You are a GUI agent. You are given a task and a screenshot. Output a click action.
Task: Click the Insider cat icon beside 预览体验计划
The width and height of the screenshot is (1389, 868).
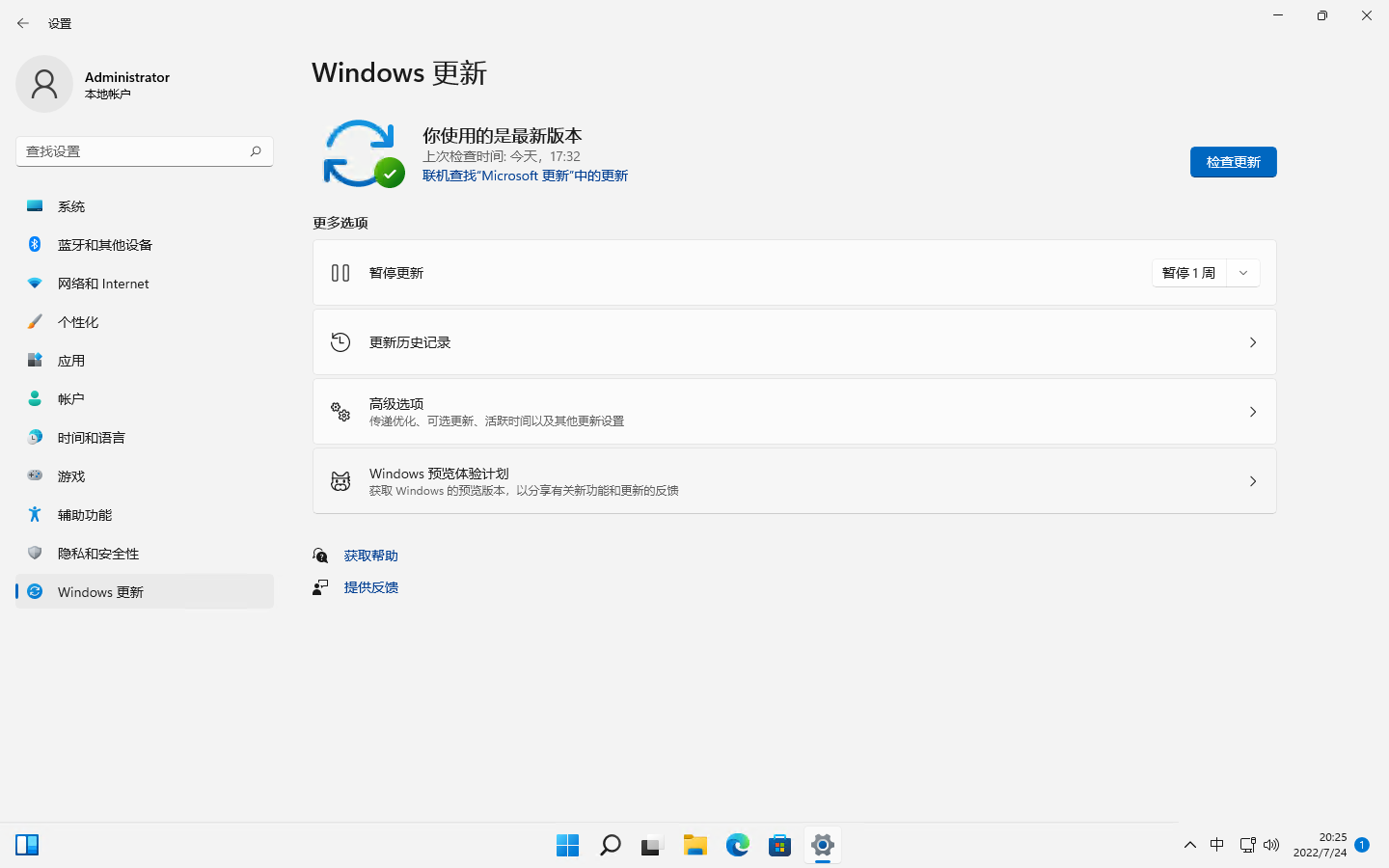click(x=340, y=481)
